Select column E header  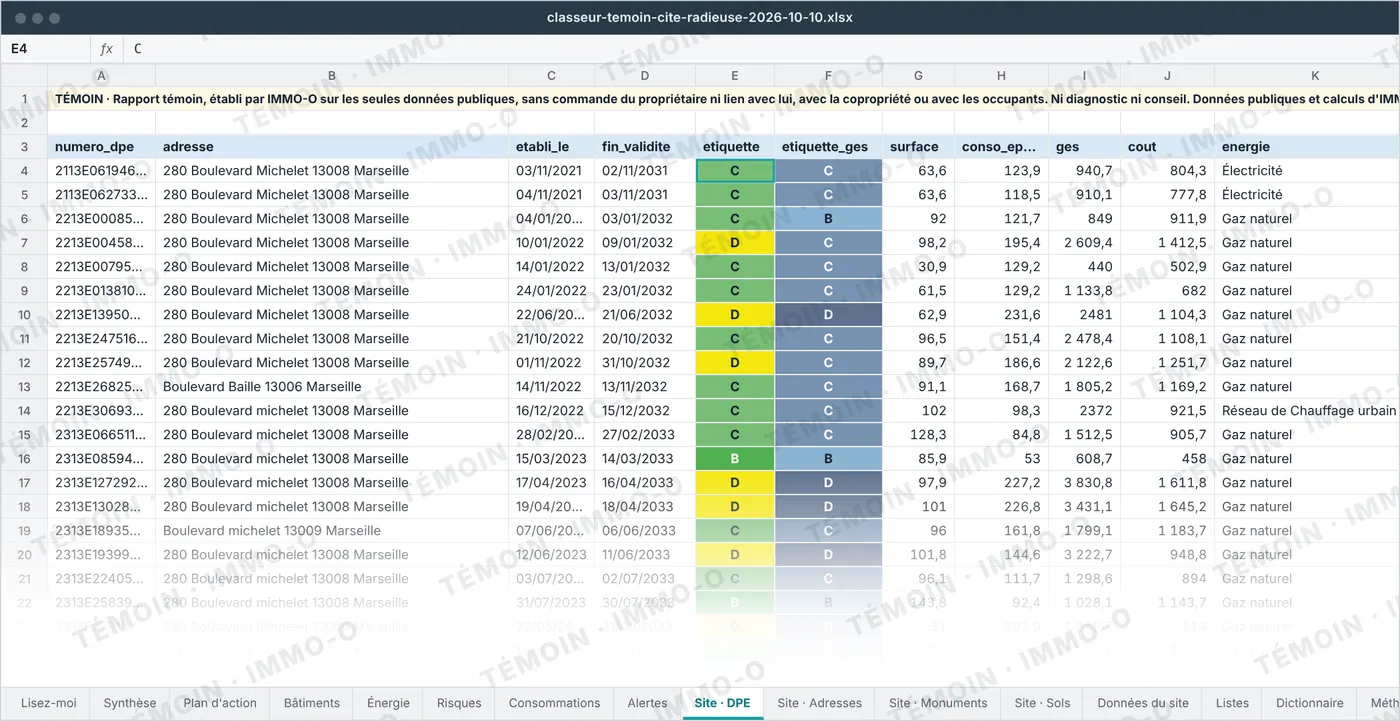(735, 75)
